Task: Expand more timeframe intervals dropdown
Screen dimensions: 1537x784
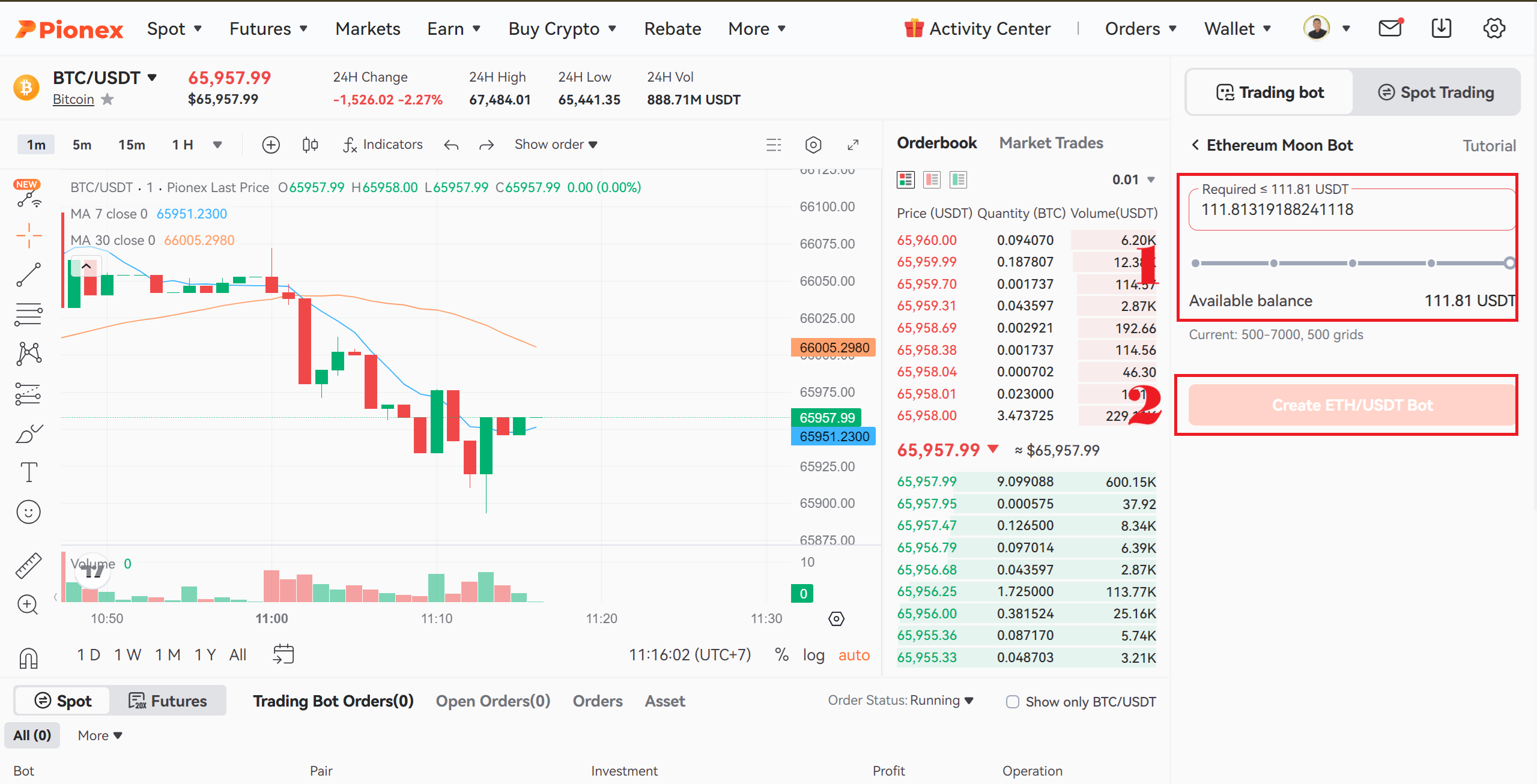Action: (x=217, y=145)
